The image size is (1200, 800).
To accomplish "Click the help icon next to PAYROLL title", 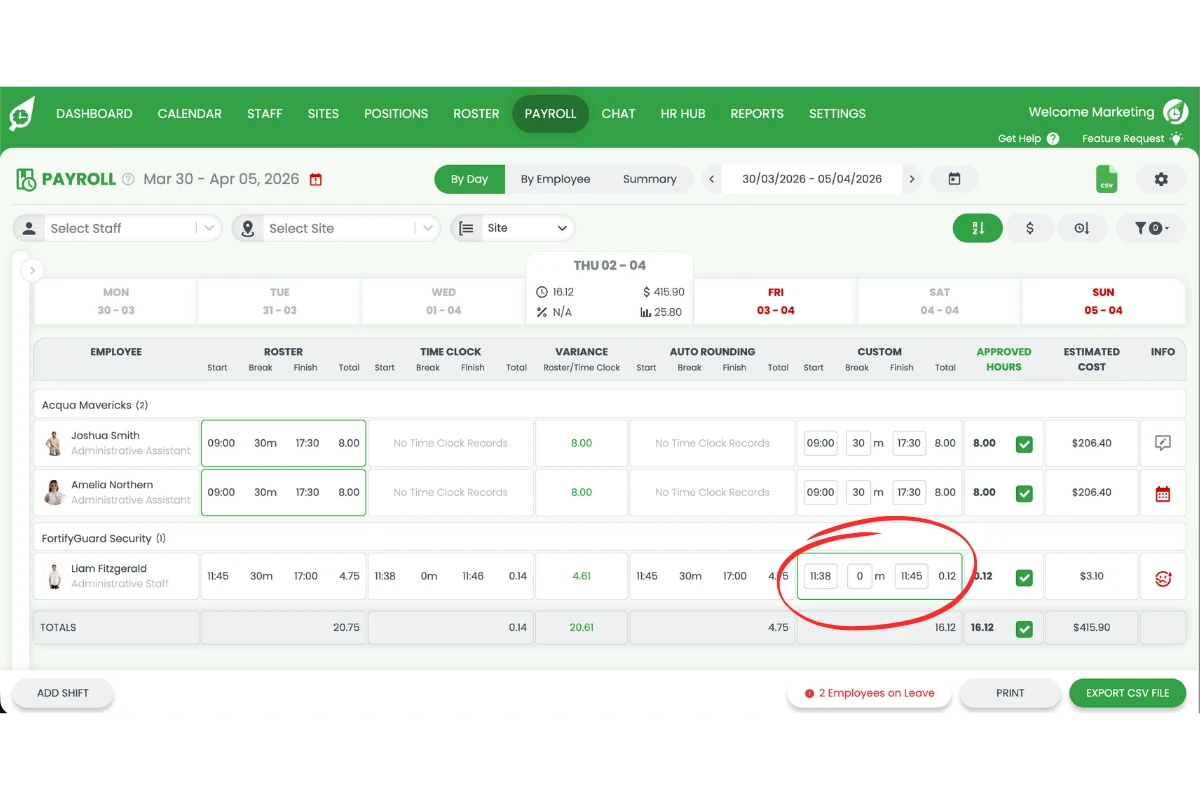I will click(x=128, y=180).
